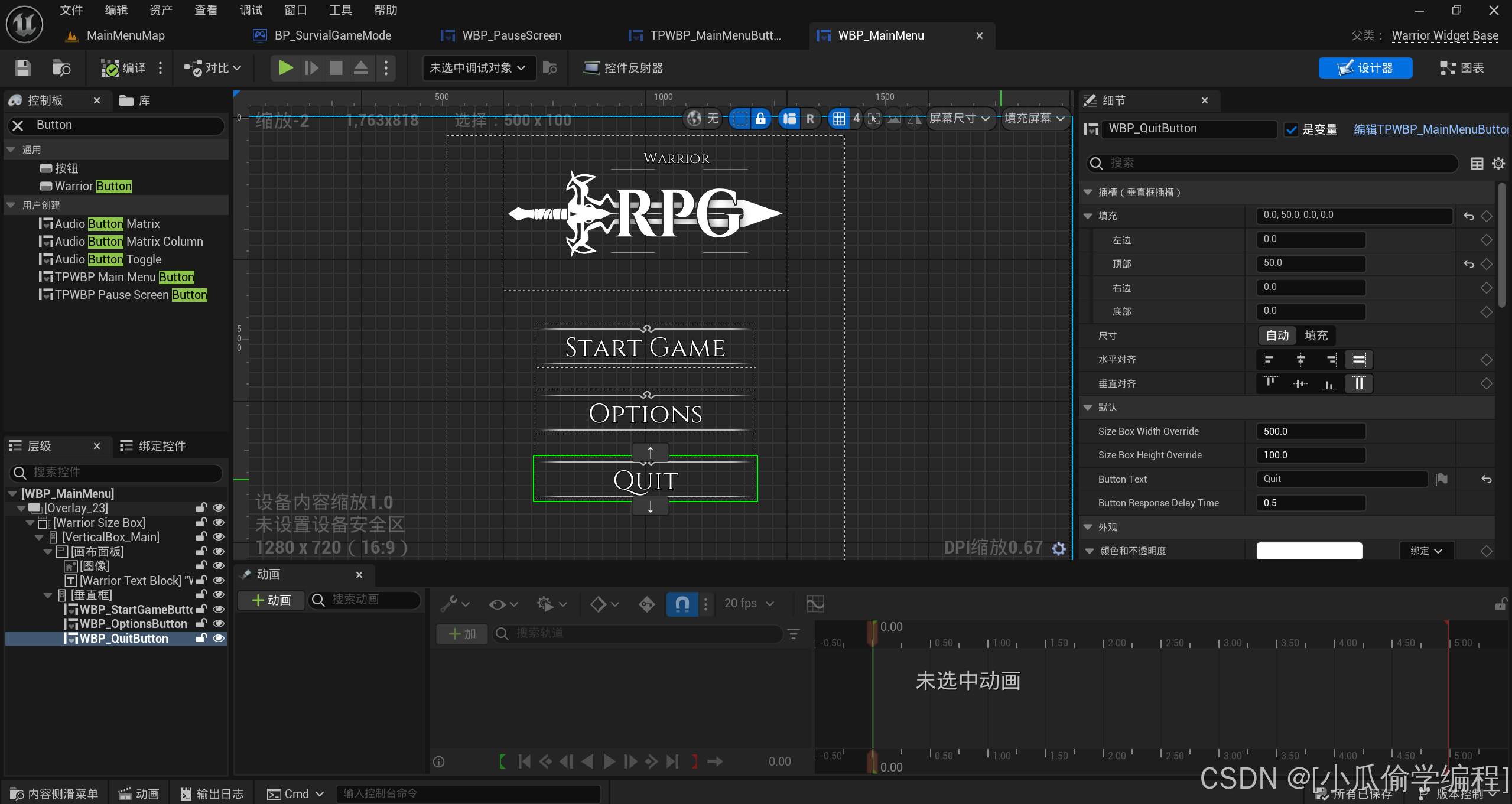The height and width of the screenshot is (804, 1512).
Task: Uncheck the Is Variable checkbox
Action: pyautogui.click(x=1292, y=129)
